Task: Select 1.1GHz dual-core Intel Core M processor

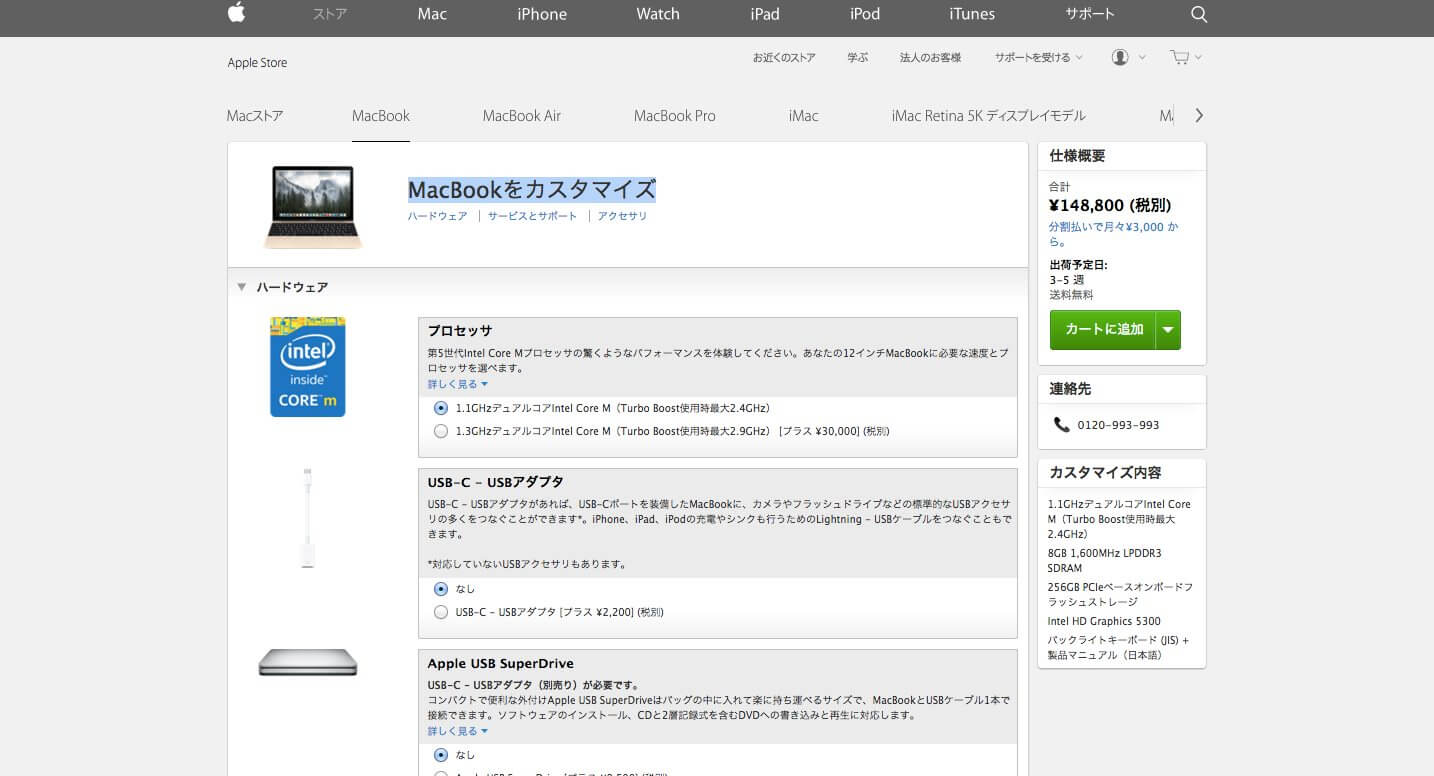Action: 441,408
